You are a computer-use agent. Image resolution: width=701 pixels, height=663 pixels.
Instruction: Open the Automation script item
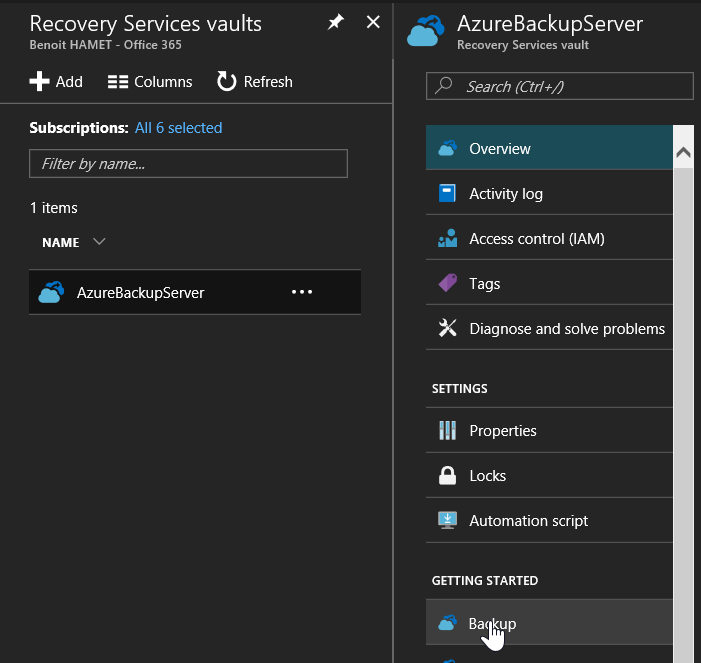click(x=528, y=521)
